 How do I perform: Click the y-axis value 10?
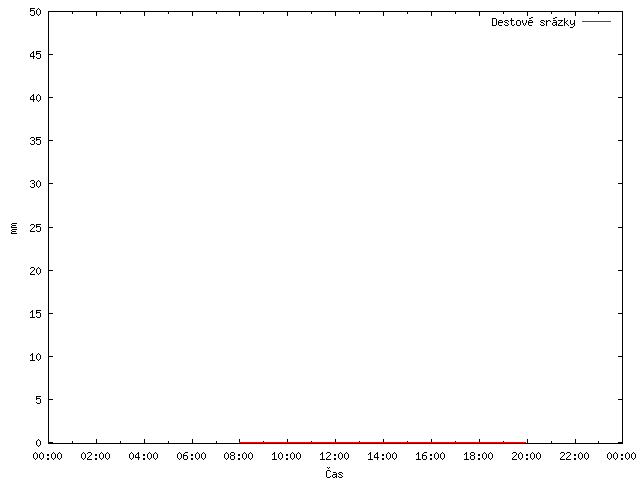[x=36, y=357]
